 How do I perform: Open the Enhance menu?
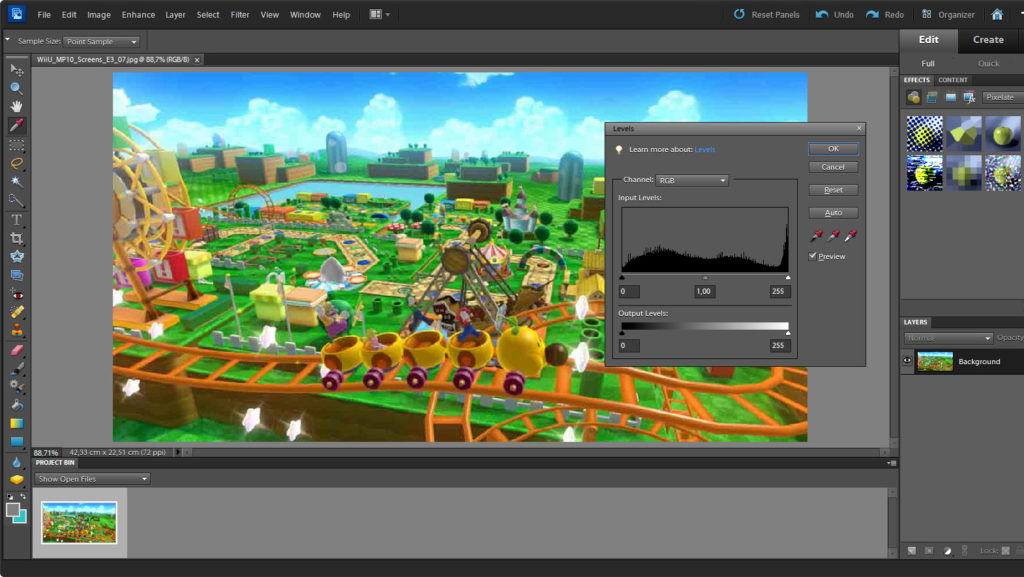[x=138, y=15]
